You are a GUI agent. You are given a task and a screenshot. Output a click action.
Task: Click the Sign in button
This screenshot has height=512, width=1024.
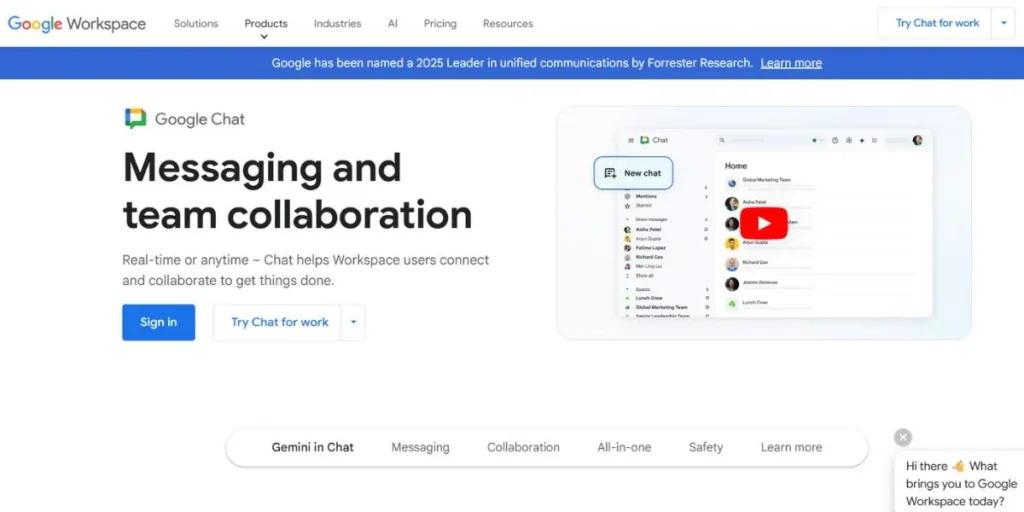tap(159, 323)
